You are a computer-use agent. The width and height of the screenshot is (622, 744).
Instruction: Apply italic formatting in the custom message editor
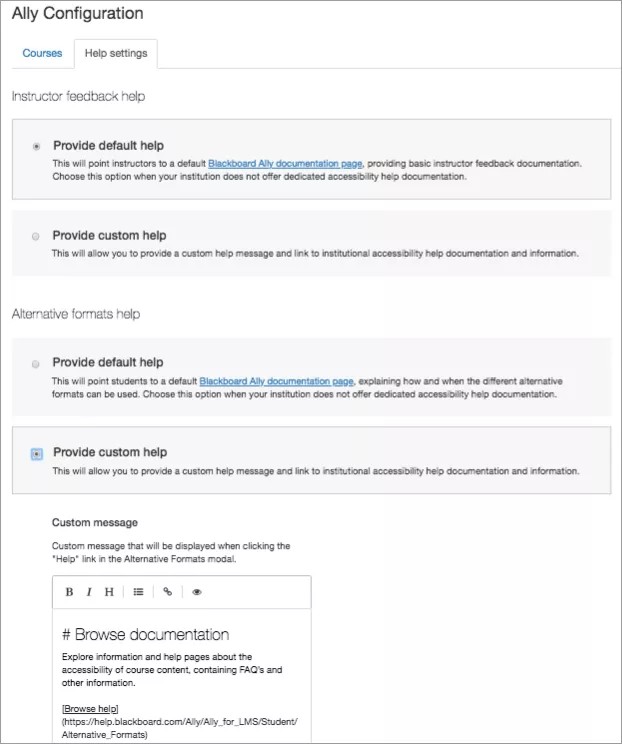(x=89, y=592)
